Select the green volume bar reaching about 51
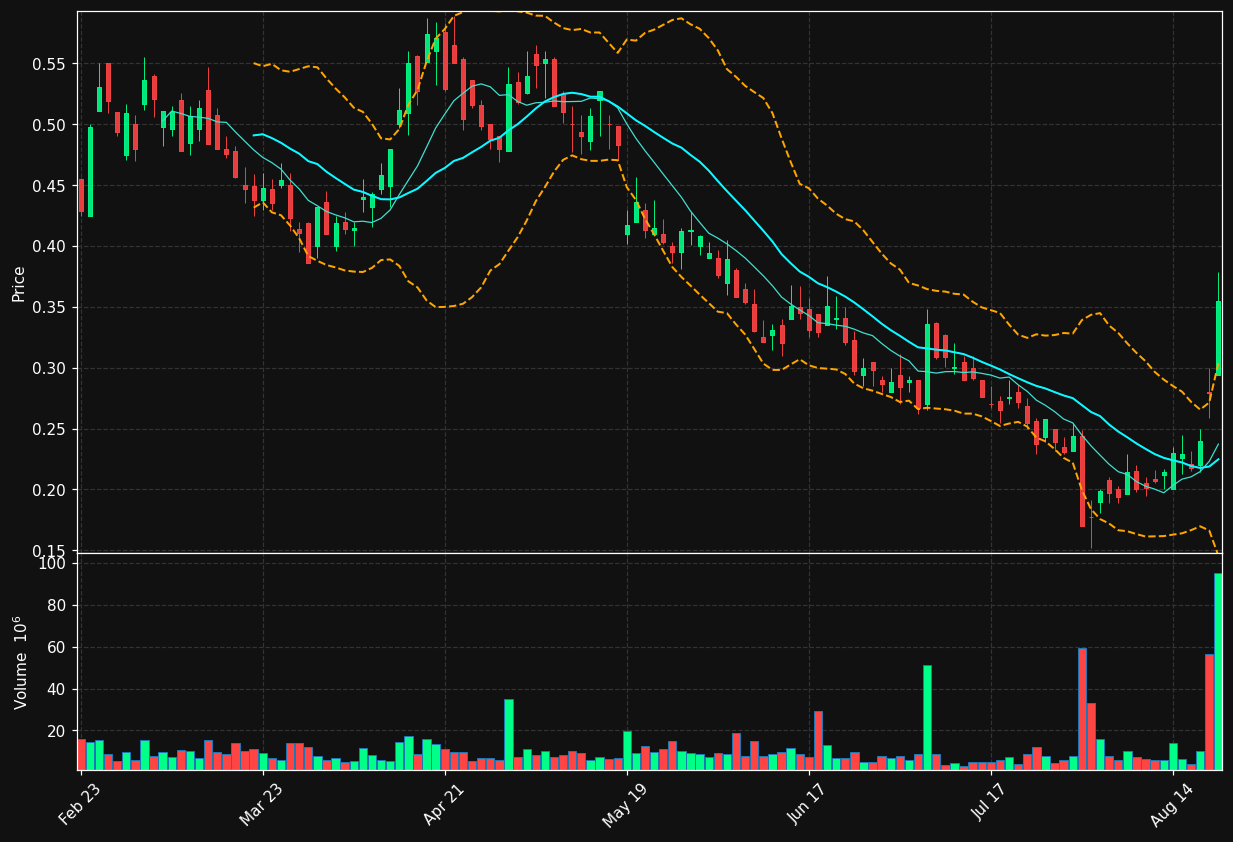This screenshot has height=842, width=1233. (927, 717)
